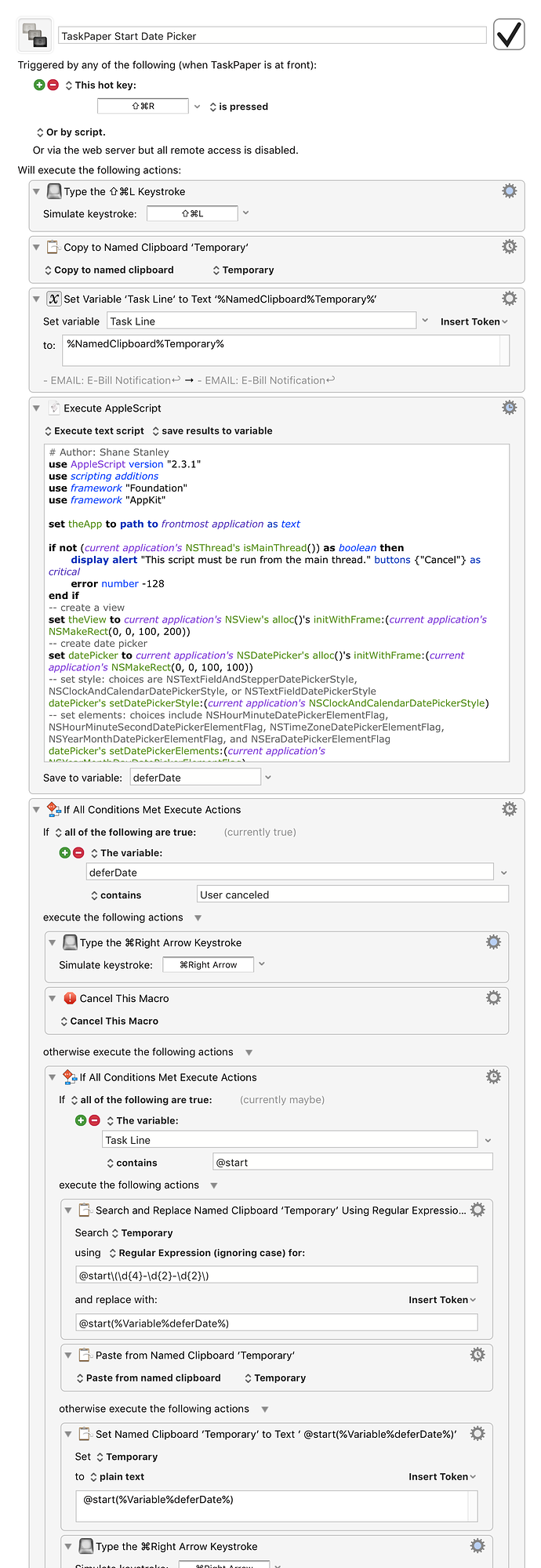
Task: Open Insert Token menu in Search and Replace
Action: (442, 1300)
